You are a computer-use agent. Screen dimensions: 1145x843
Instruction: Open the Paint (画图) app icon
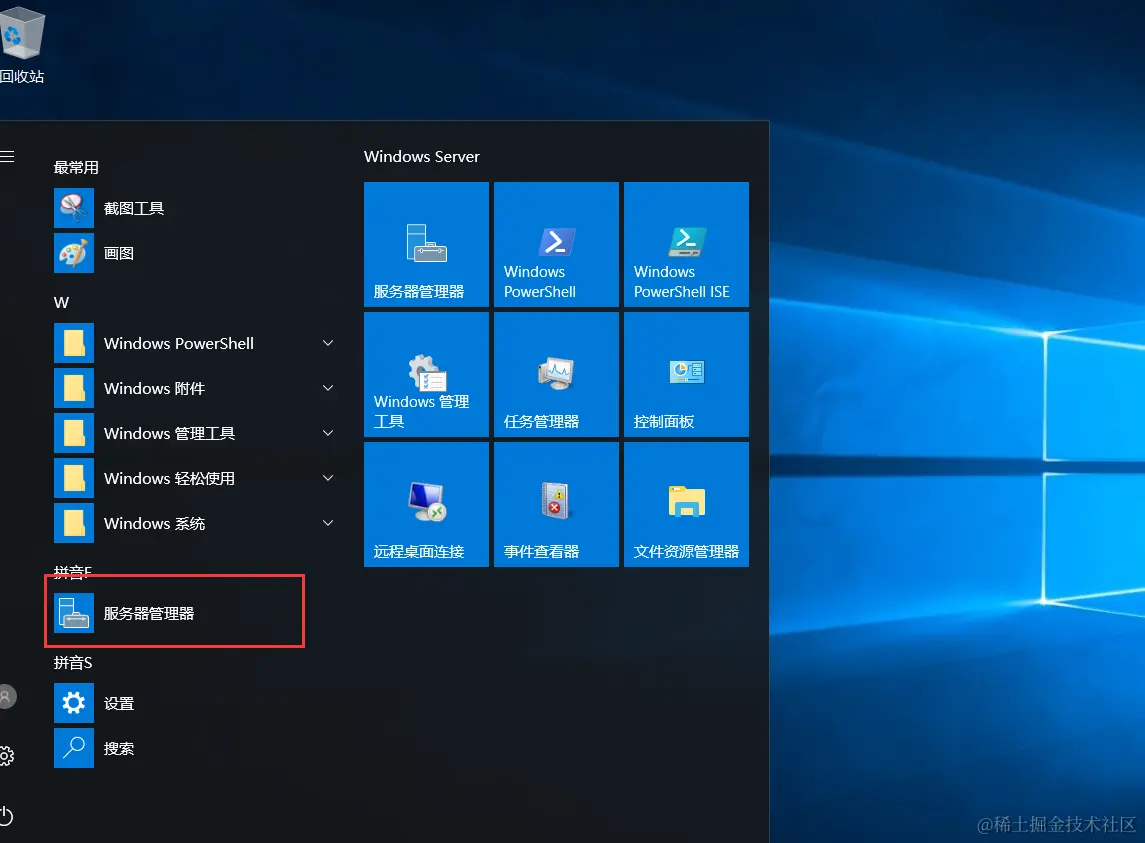pyautogui.click(x=74, y=253)
